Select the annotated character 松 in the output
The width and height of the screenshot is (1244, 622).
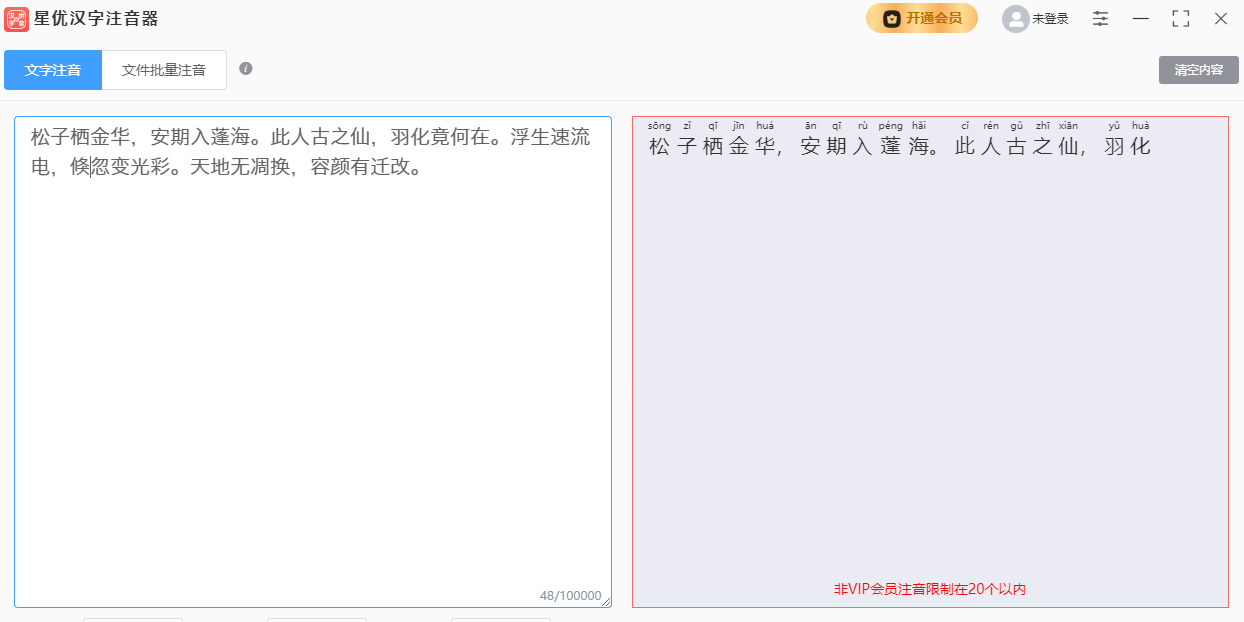pyautogui.click(x=659, y=146)
